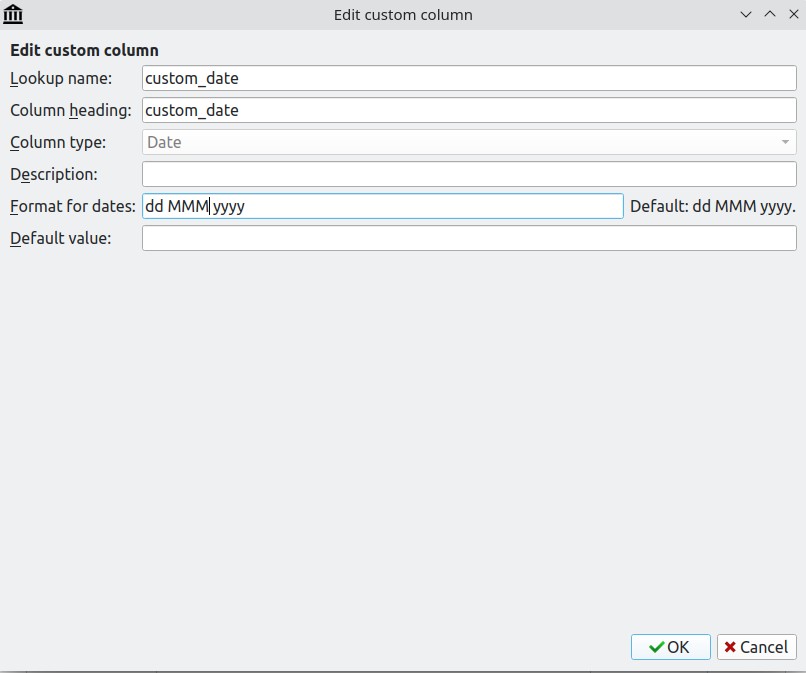
Task: Select the empty Description field
Action: click(469, 174)
